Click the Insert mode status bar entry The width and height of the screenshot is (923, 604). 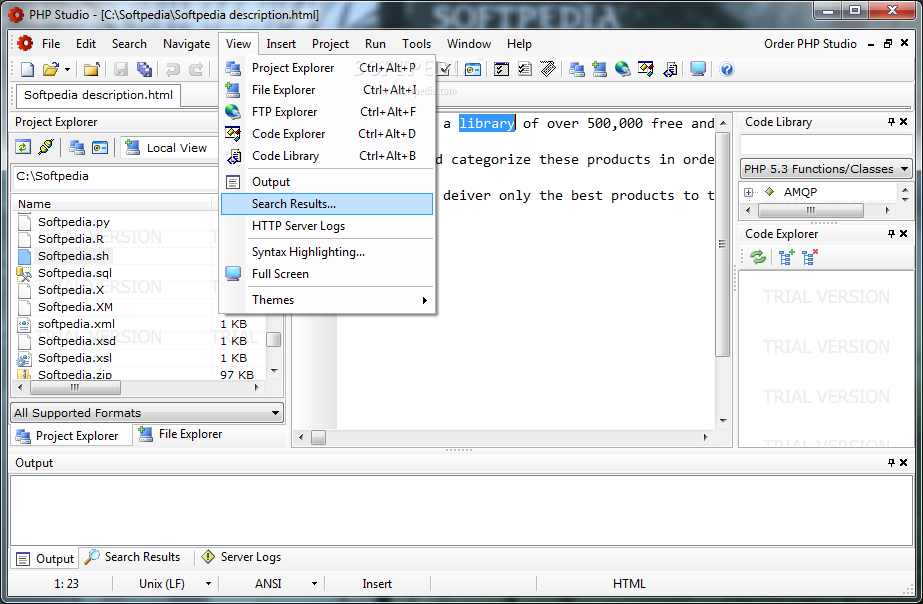(377, 584)
